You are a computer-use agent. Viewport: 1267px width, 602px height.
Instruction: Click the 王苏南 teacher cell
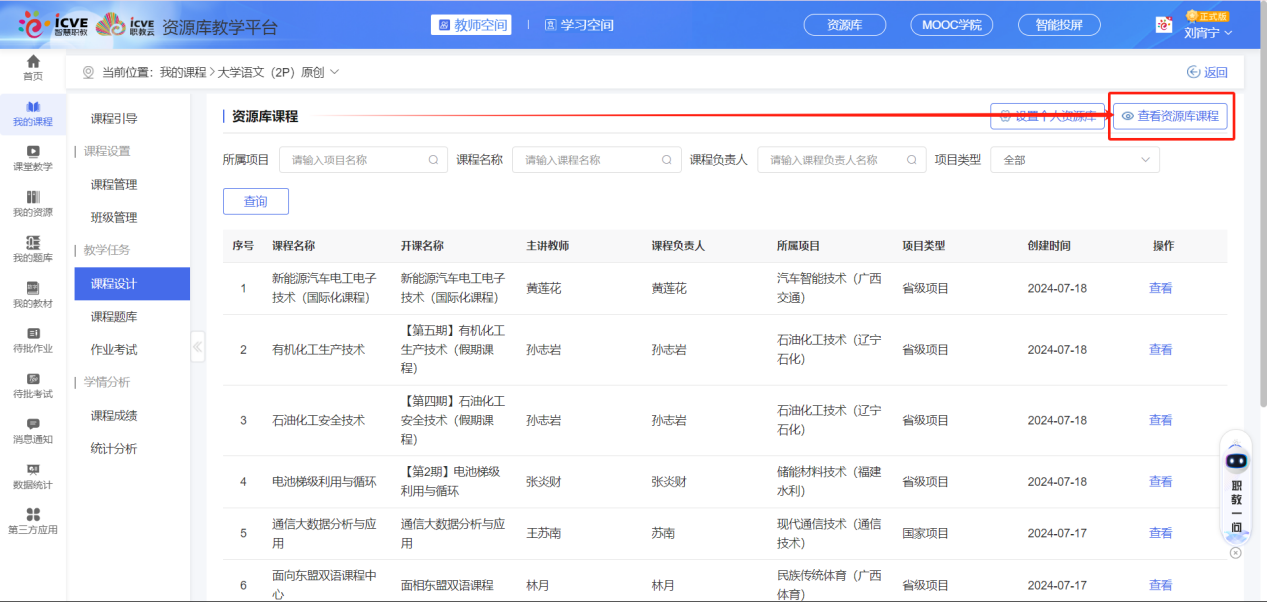tap(544, 534)
